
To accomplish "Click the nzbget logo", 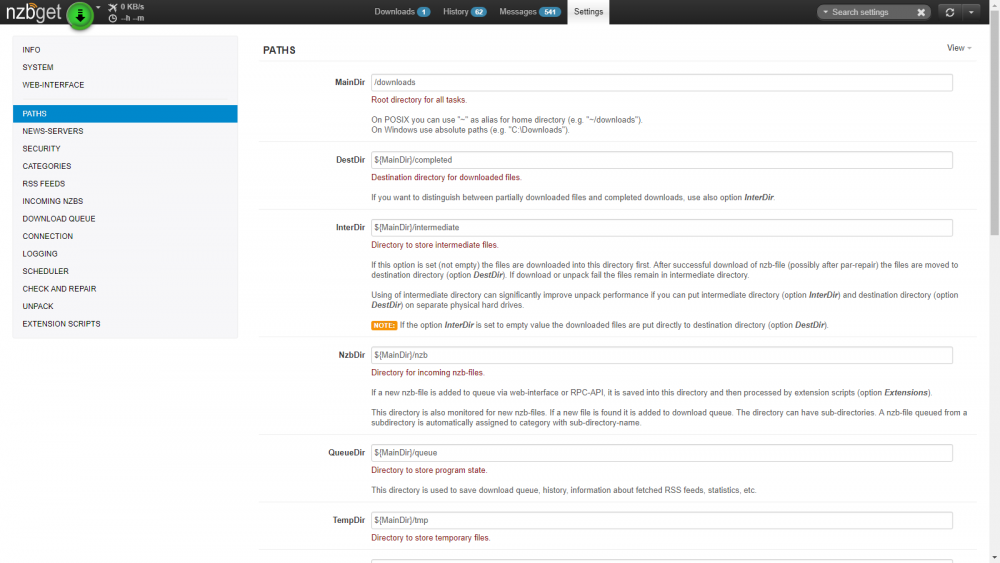I will tap(34, 12).
